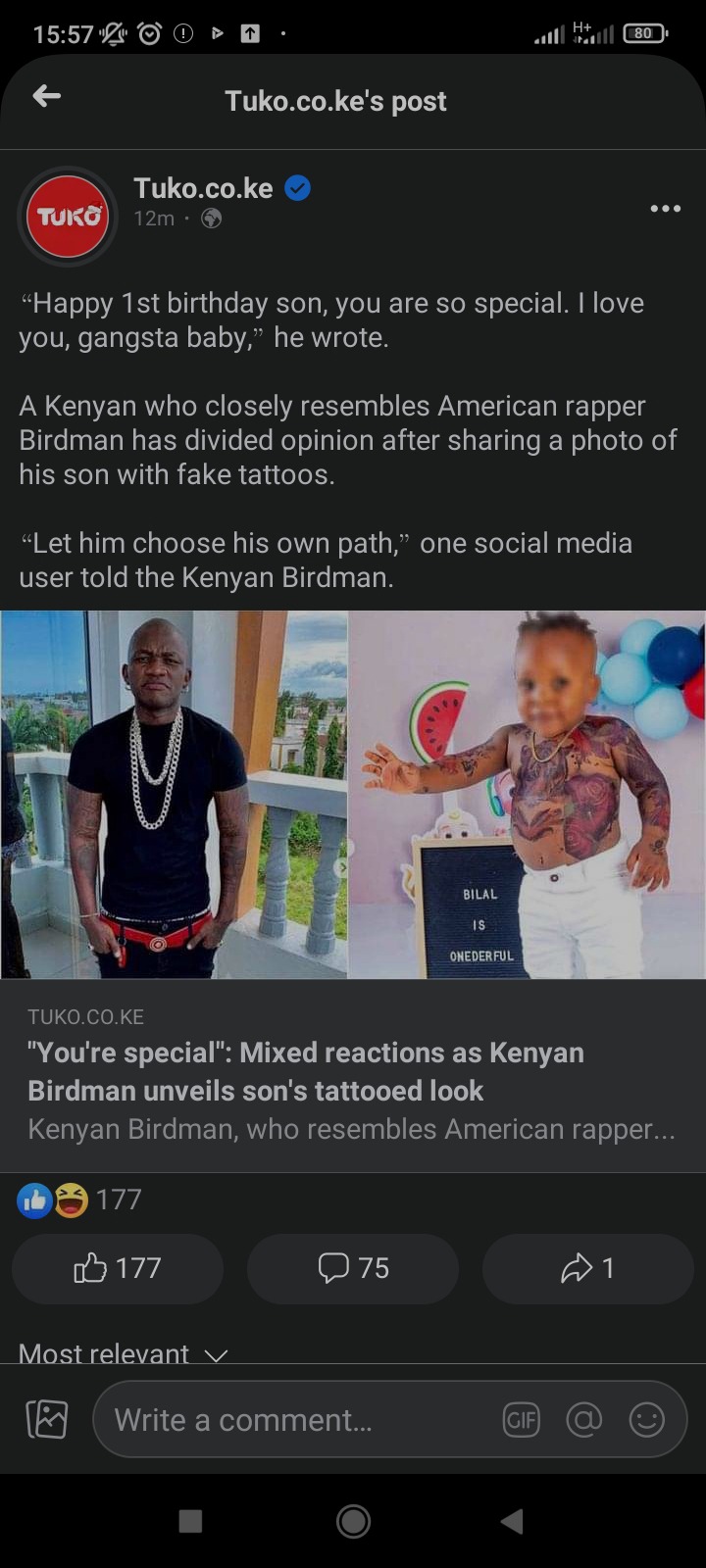706x1568 pixels.
Task: Open the Kenyan Birdman article headline link
Action: (x=306, y=1071)
